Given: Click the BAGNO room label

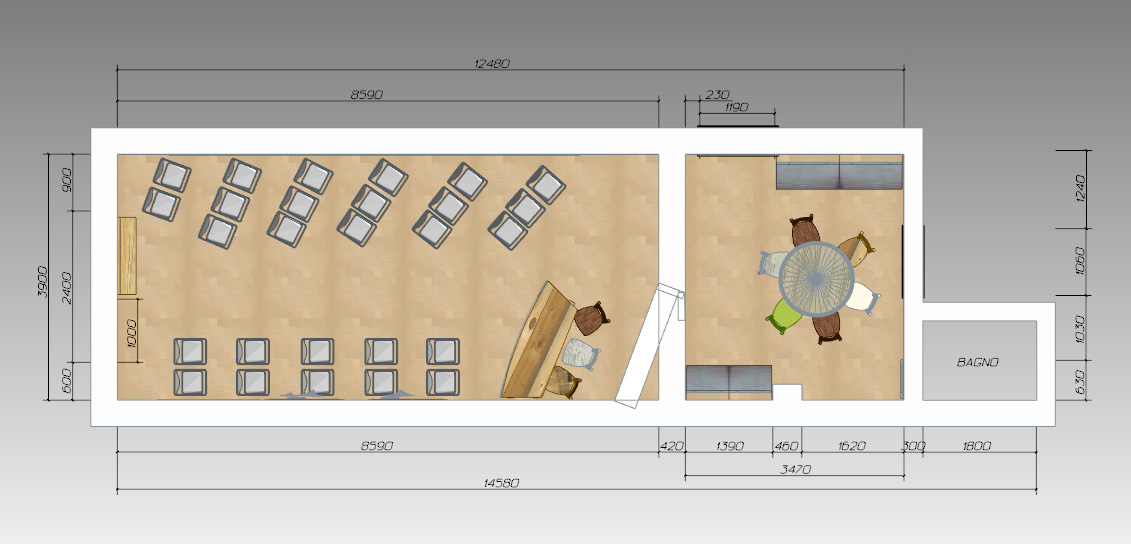Looking at the screenshot, I should [x=978, y=362].
